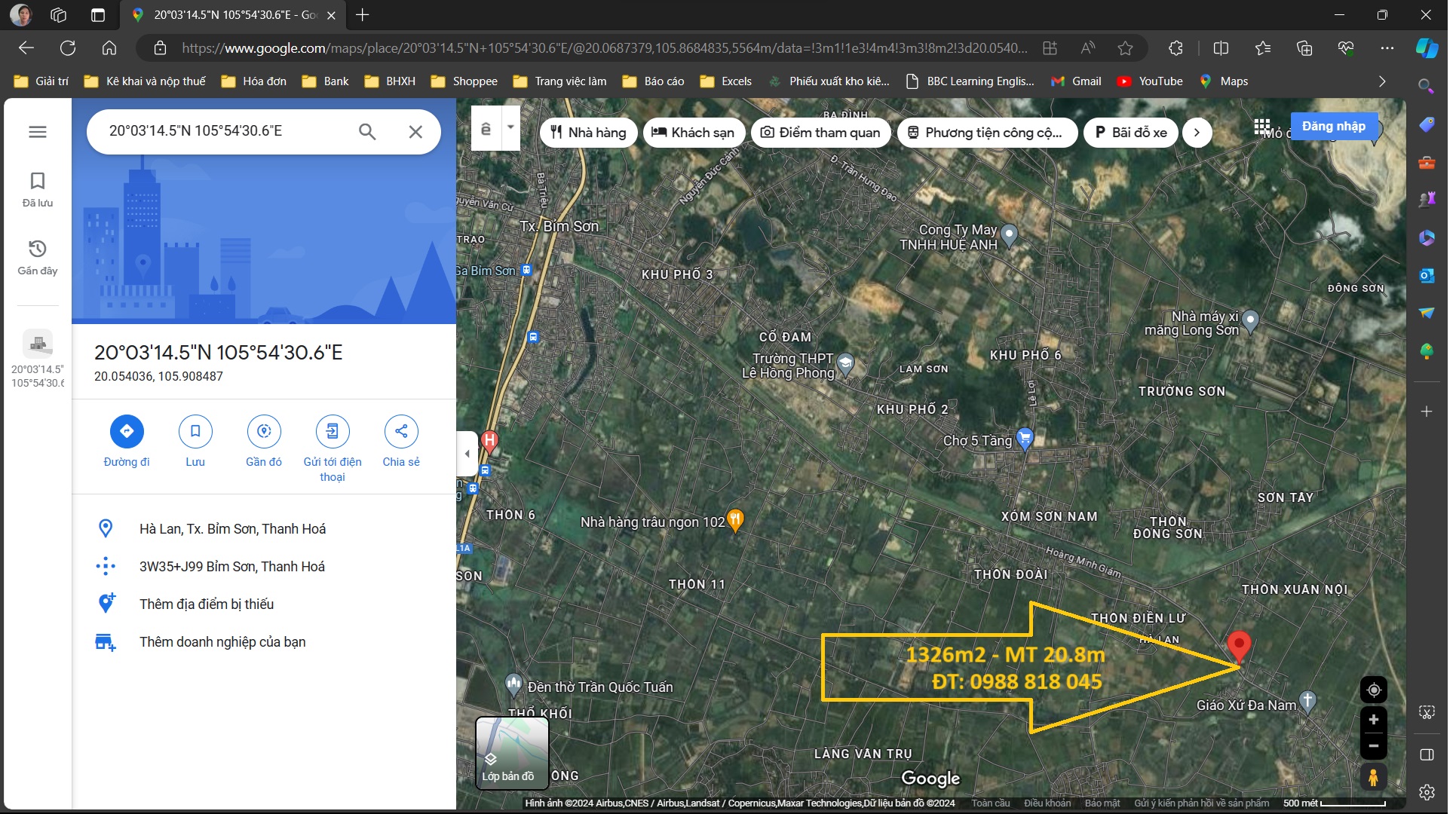Viewport: 1456px width, 814px height.
Task: Click the search magnifier in Maps box
Action: (x=367, y=132)
